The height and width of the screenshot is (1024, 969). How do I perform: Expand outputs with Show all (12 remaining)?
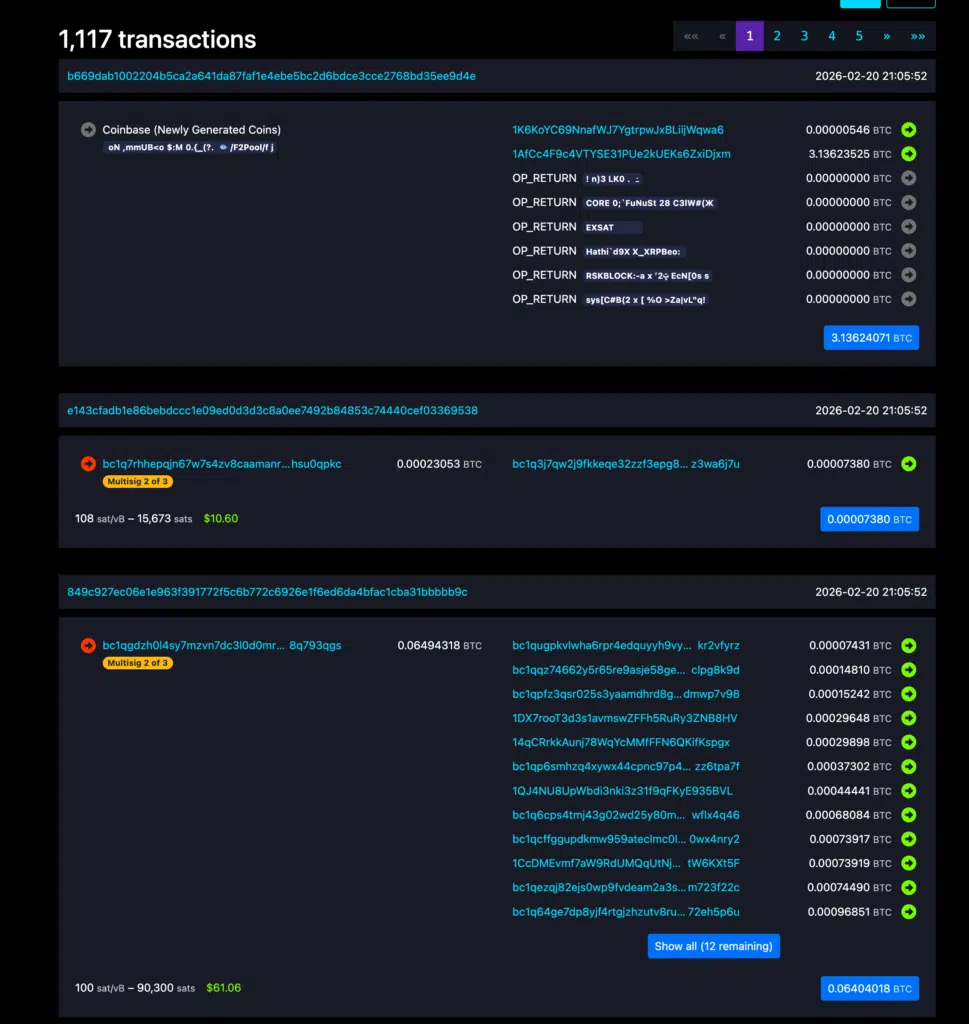(x=713, y=946)
